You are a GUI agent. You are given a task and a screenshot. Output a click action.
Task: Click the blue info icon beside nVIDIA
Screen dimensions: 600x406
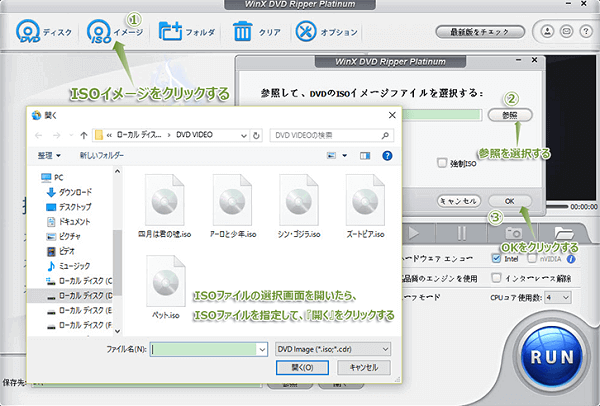click(571, 259)
